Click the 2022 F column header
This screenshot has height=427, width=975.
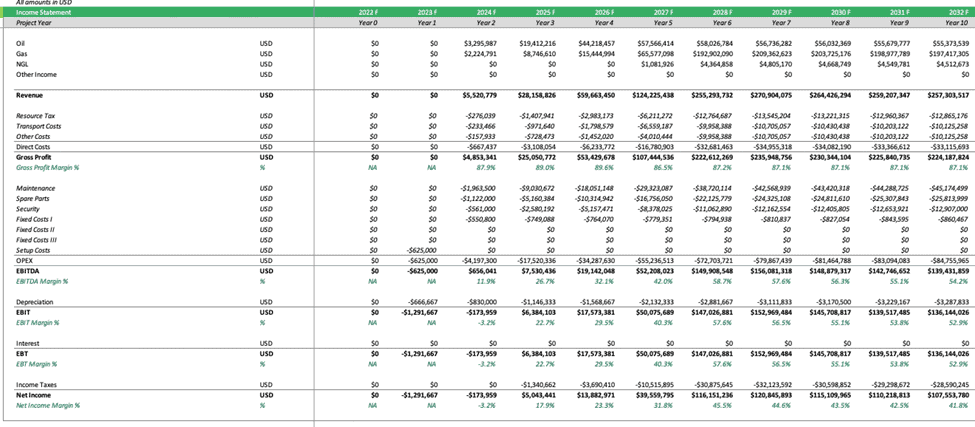point(368,12)
